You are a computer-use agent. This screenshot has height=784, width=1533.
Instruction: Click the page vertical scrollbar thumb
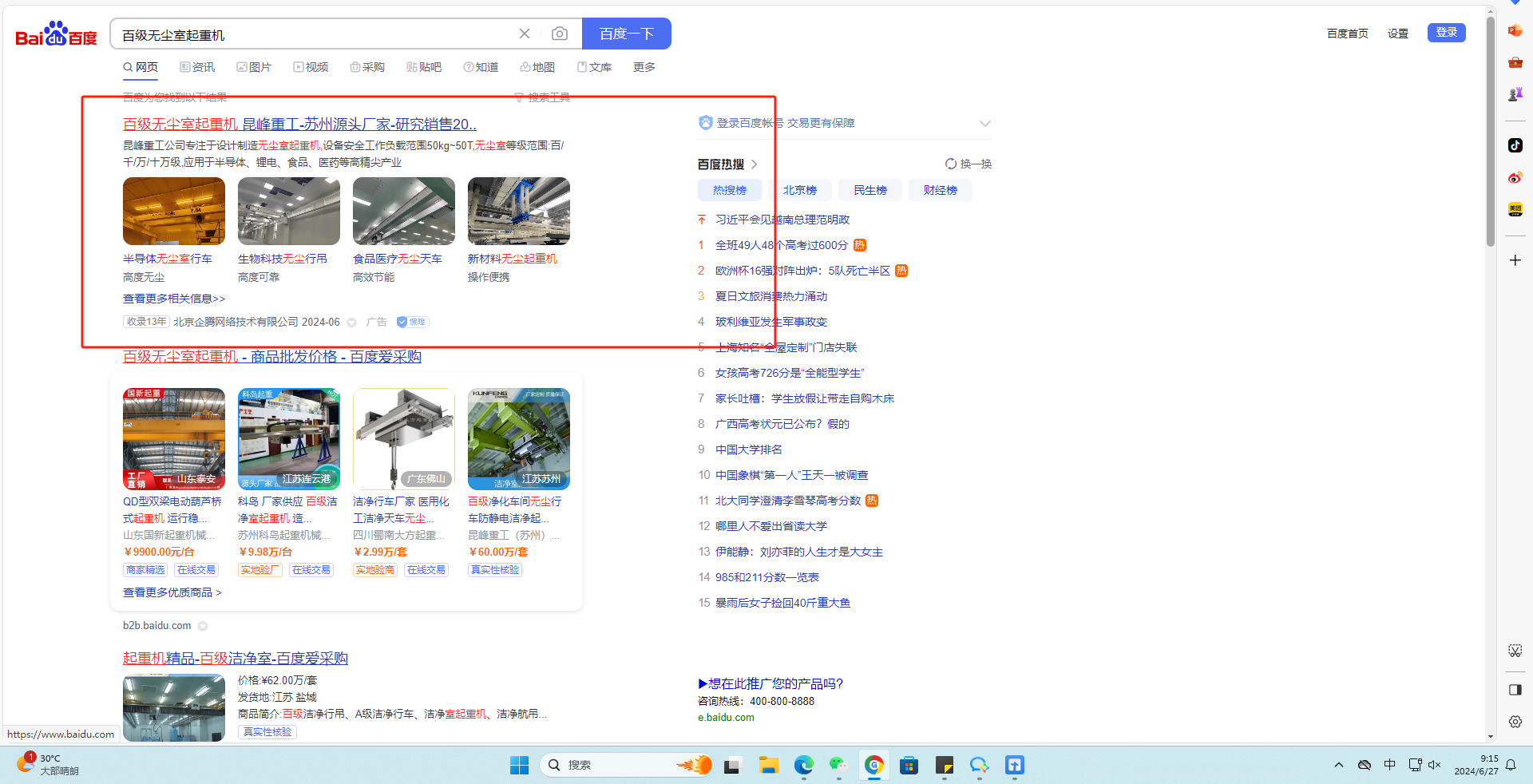tap(1490, 132)
